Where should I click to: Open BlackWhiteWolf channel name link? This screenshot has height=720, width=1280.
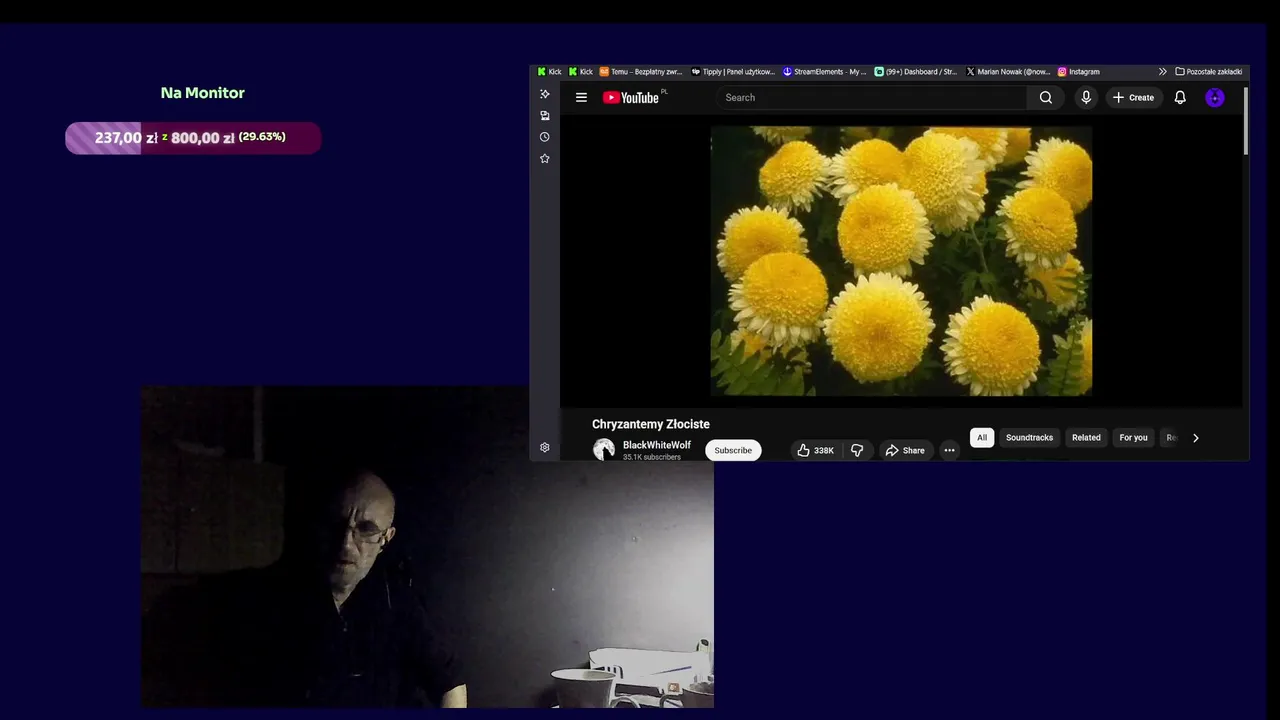(x=657, y=445)
